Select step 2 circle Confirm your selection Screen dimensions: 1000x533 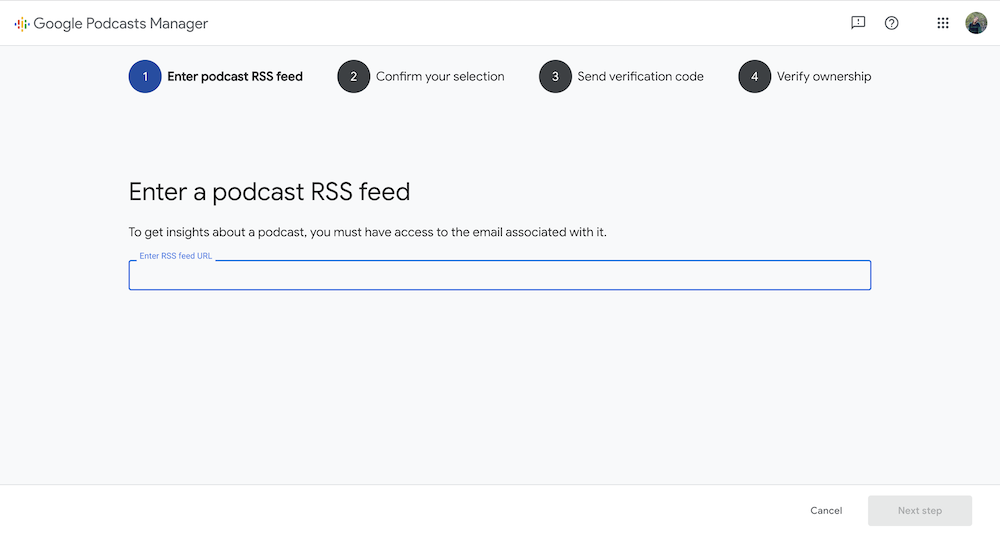click(x=353, y=77)
